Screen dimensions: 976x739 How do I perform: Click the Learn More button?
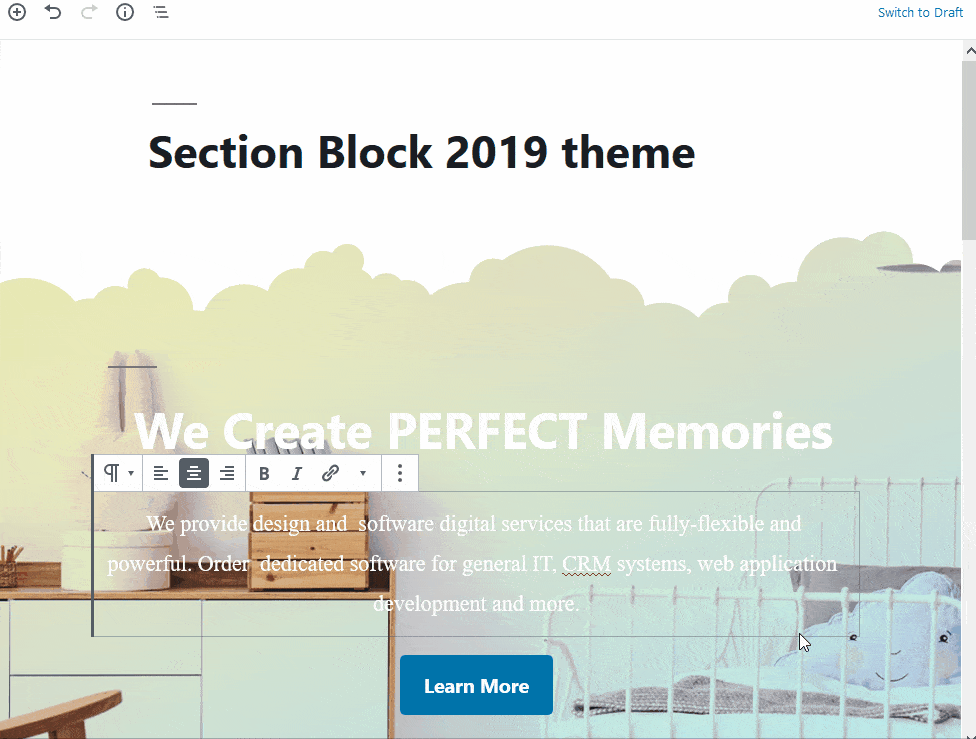tap(476, 685)
